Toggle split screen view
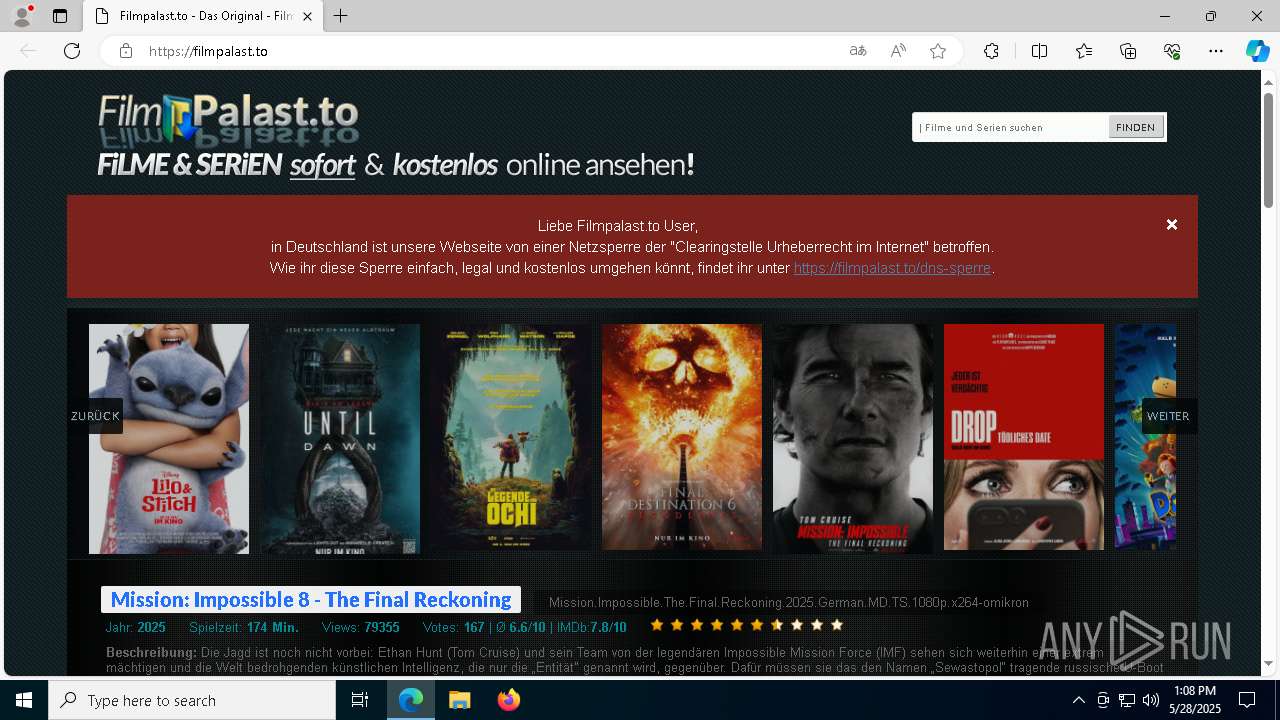This screenshot has height=720, width=1280. (1039, 51)
